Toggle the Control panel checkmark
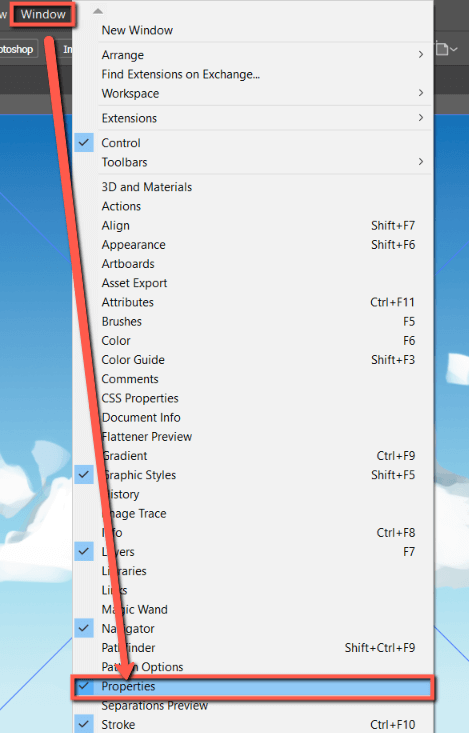The width and height of the screenshot is (469, 733). click(x=84, y=143)
